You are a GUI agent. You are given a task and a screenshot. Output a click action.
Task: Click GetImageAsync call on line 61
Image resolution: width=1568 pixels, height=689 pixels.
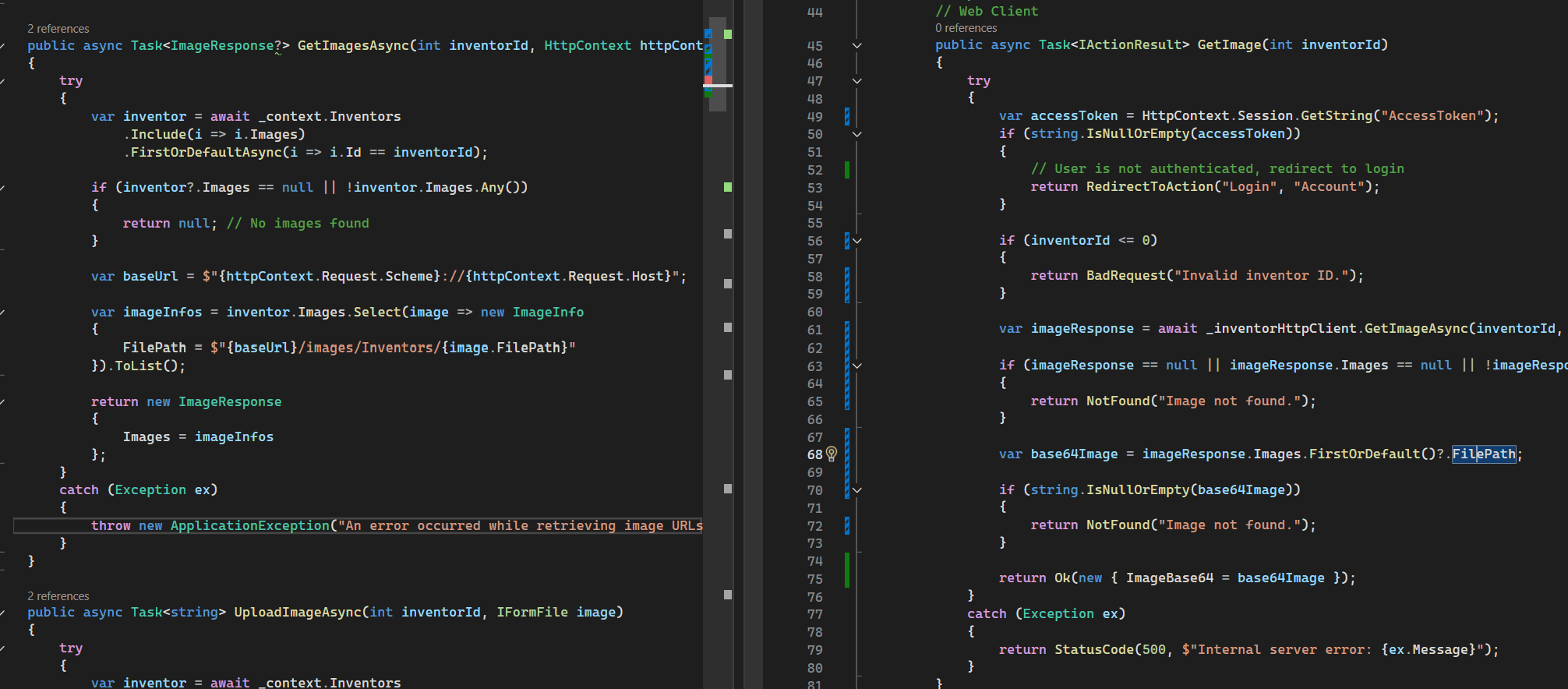point(1416,328)
